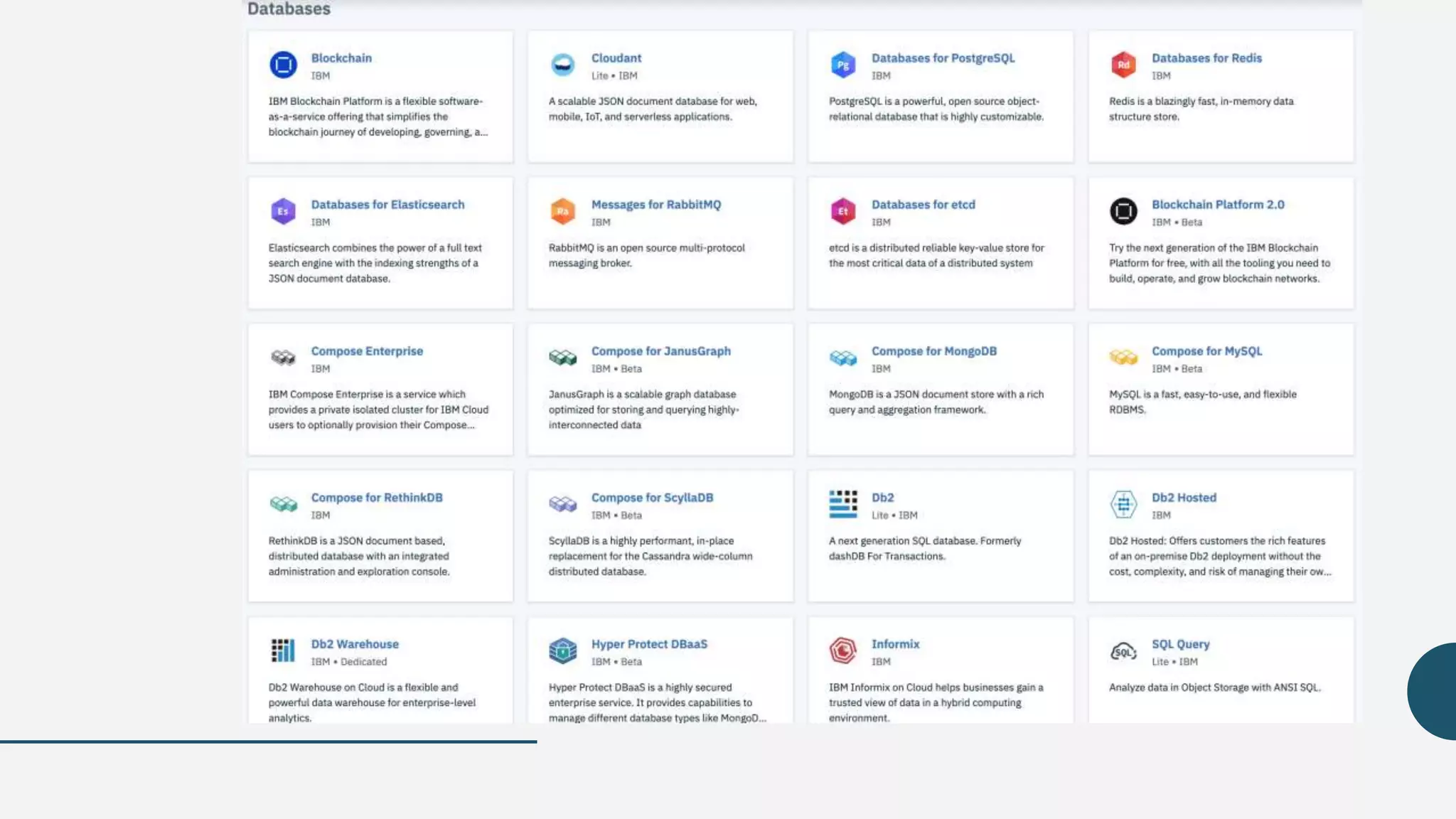Click the red Databases for Redis icon

1123,65
